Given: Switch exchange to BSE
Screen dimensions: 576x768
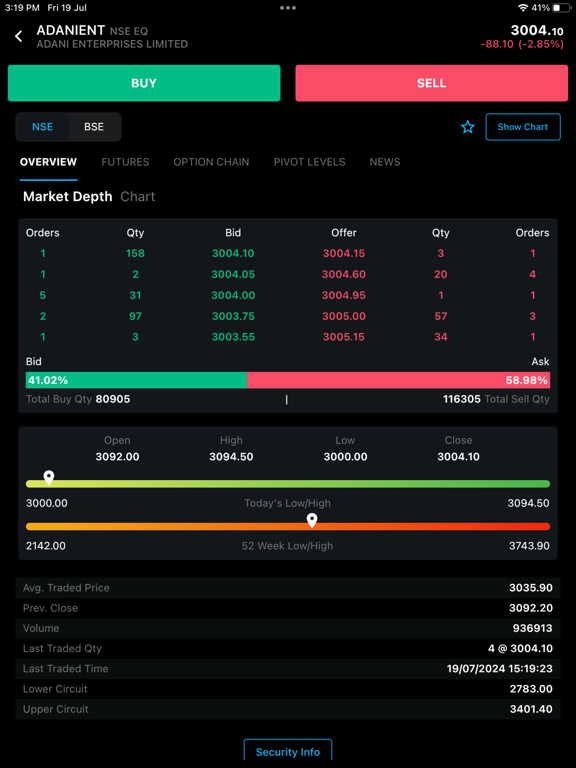Looking at the screenshot, I should click(x=94, y=127).
